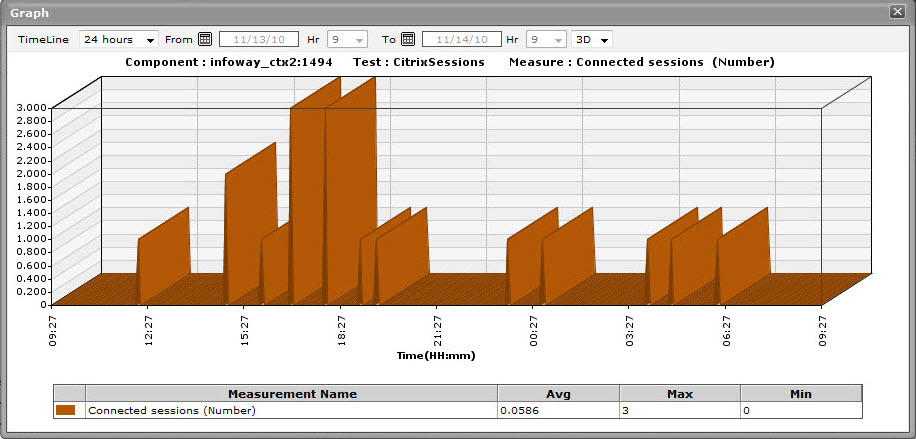Click the 03:27 time axis label
Image resolution: width=916 pixels, height=439 pixels.
(630, 332)
